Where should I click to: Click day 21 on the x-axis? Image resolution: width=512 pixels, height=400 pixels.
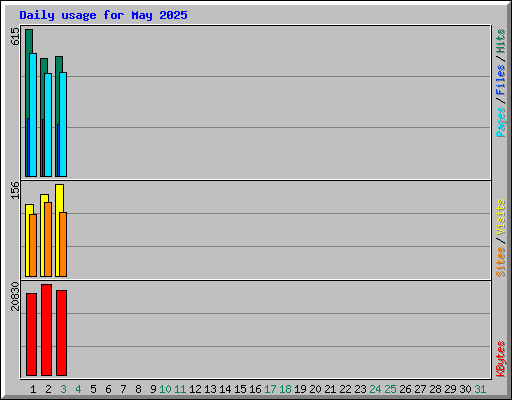(x=330, y=389)
